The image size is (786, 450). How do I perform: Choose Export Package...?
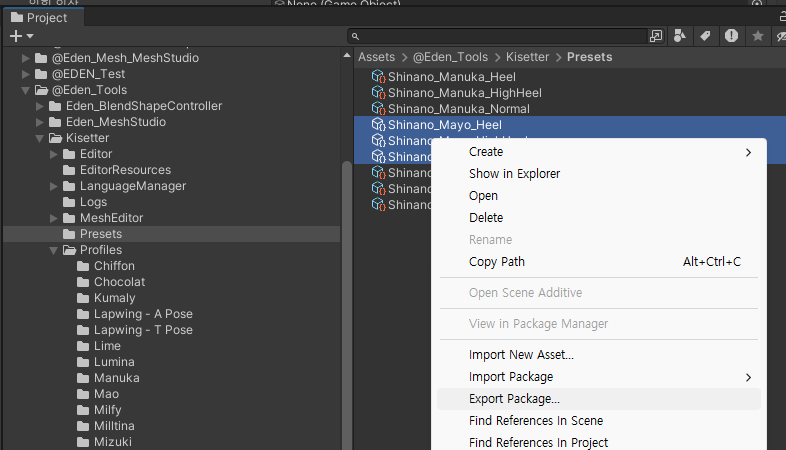[599, 399]
